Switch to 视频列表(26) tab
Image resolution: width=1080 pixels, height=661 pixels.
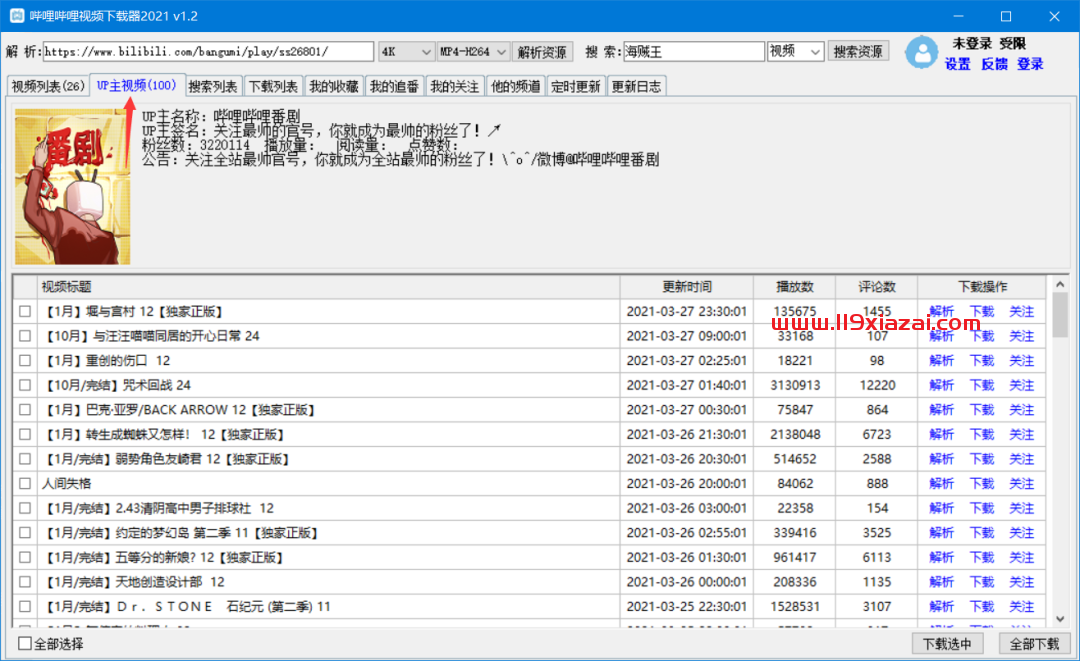point(48,86)
